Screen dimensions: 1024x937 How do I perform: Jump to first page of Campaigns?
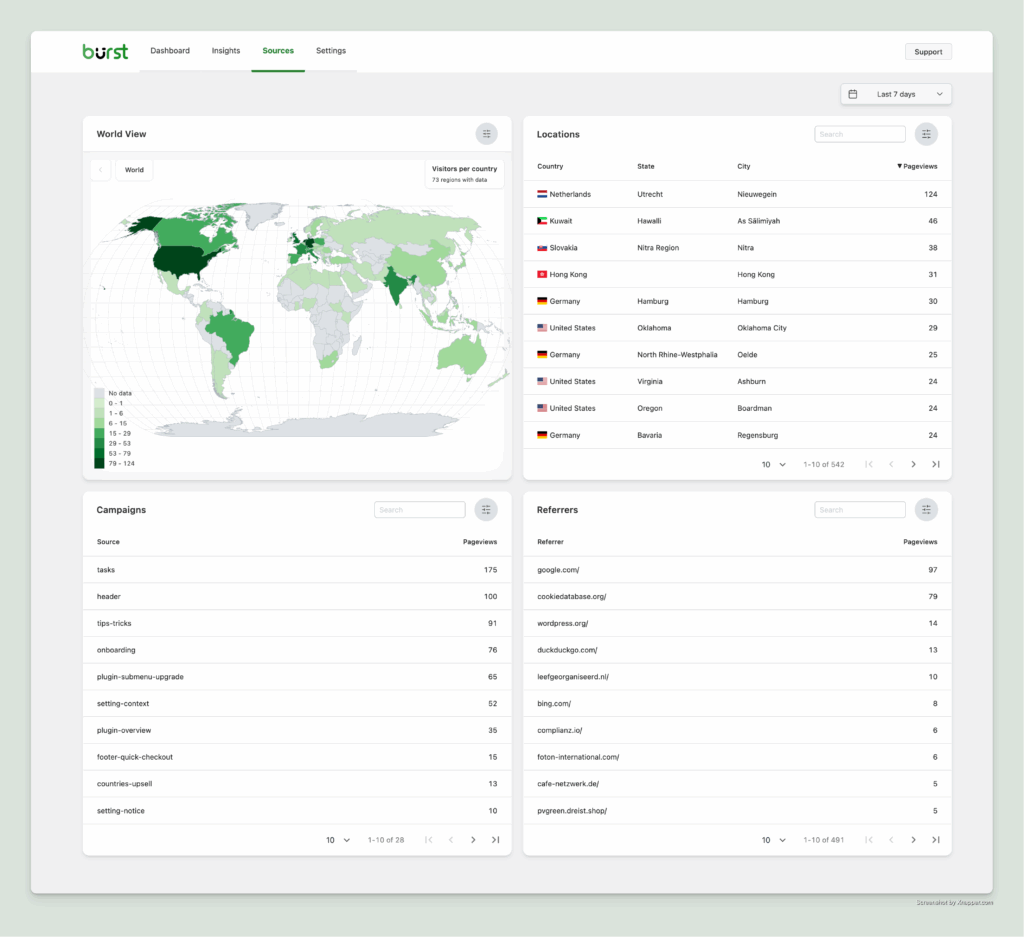click(x=429, y=840)
